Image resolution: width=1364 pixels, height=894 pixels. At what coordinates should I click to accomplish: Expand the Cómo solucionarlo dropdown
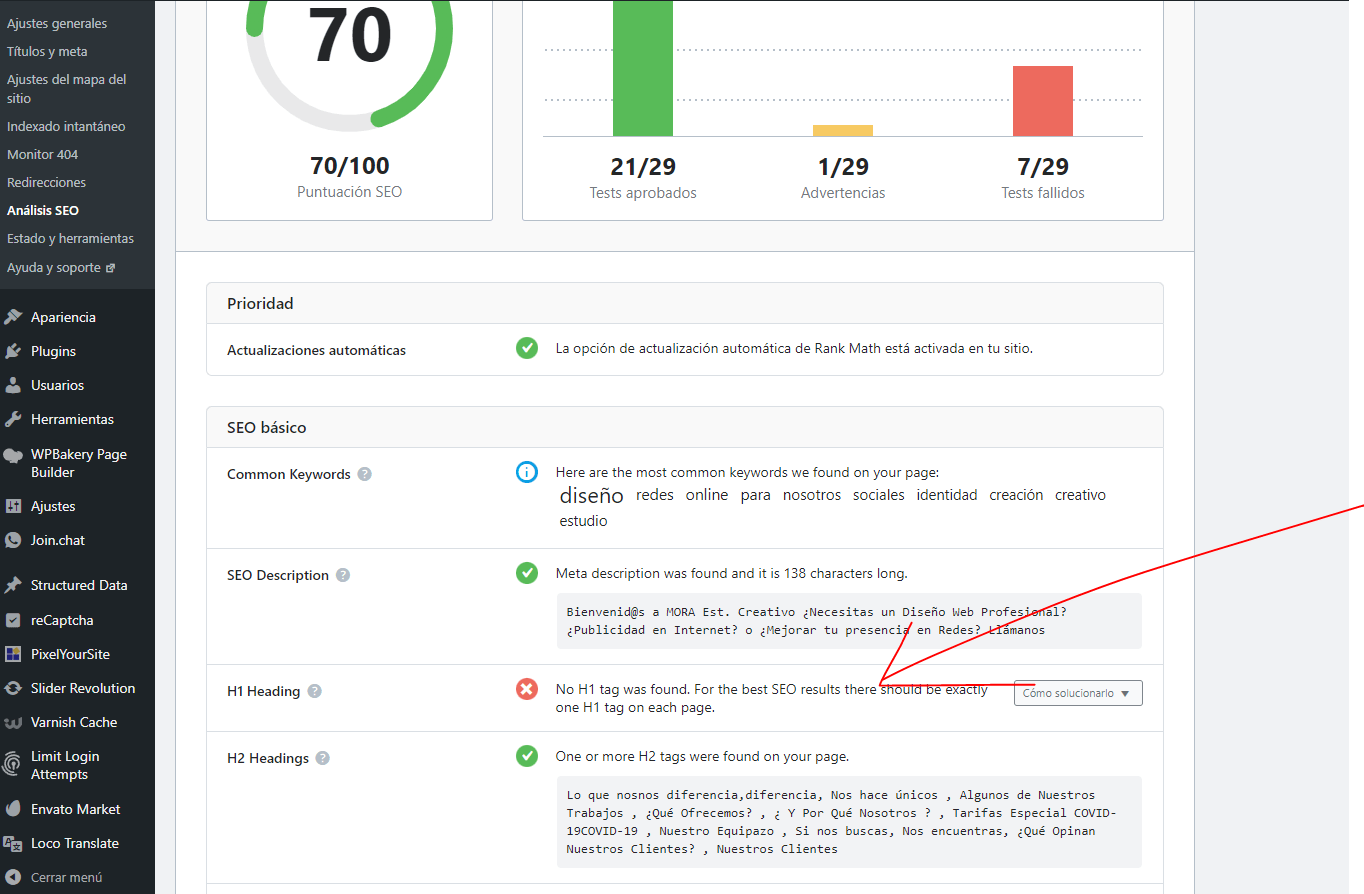pyautogui.click(x=1078, y=693)
